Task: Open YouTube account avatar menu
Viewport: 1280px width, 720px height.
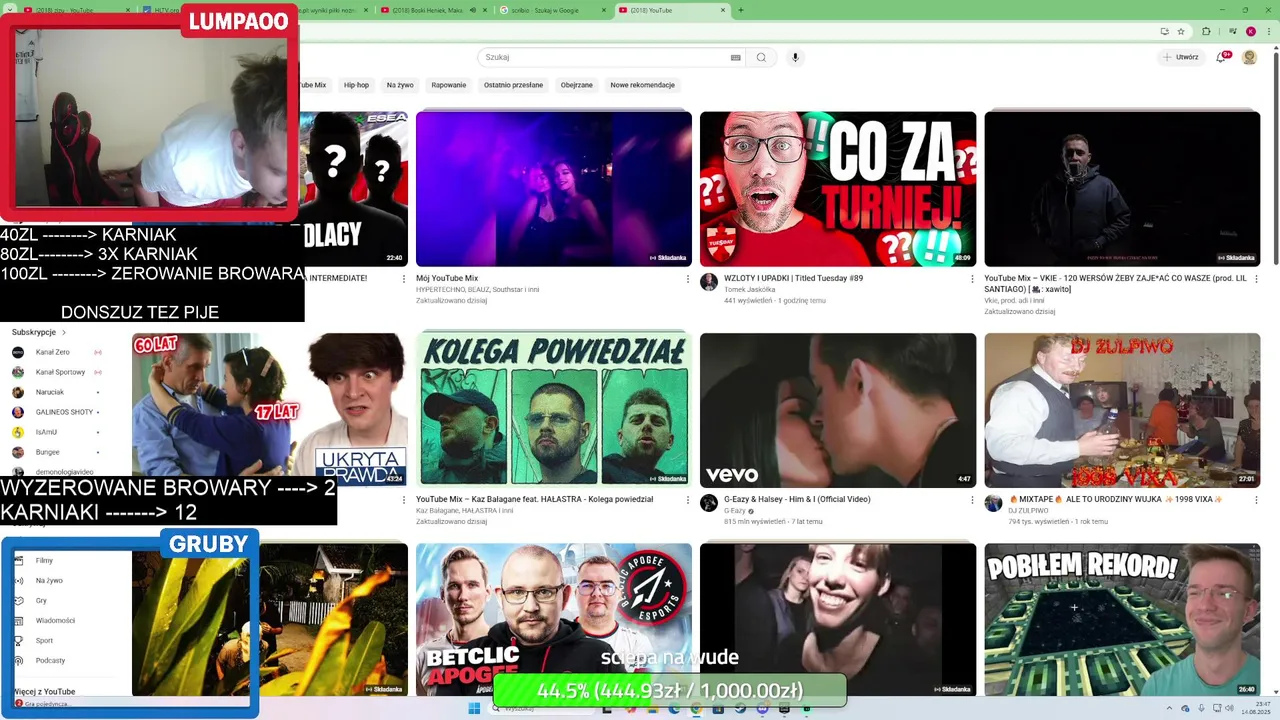Action: 1249,57
